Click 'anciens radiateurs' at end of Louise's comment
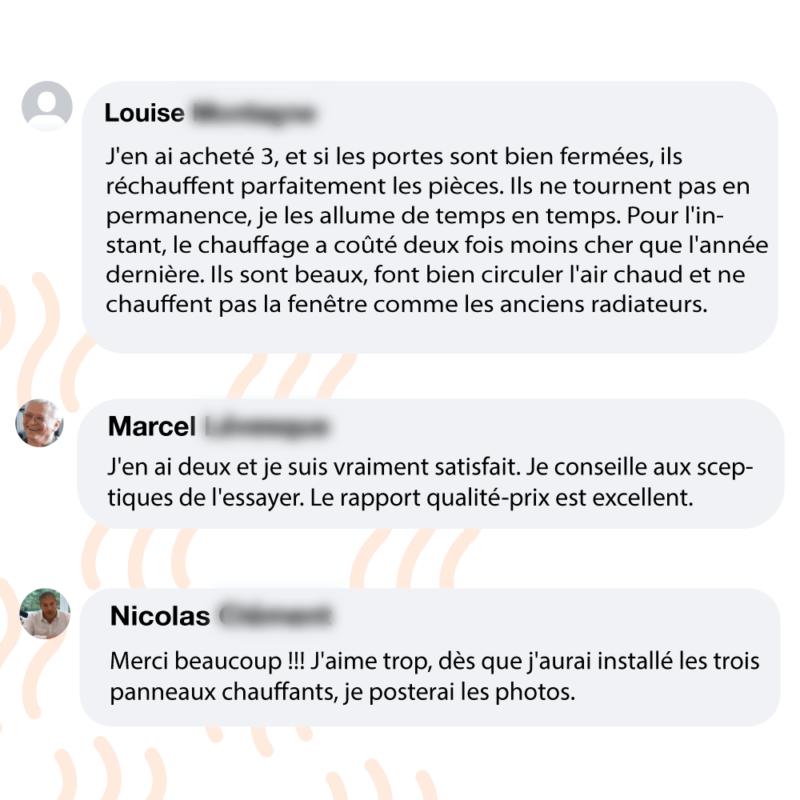800x800 pixels. pos(604,305)
